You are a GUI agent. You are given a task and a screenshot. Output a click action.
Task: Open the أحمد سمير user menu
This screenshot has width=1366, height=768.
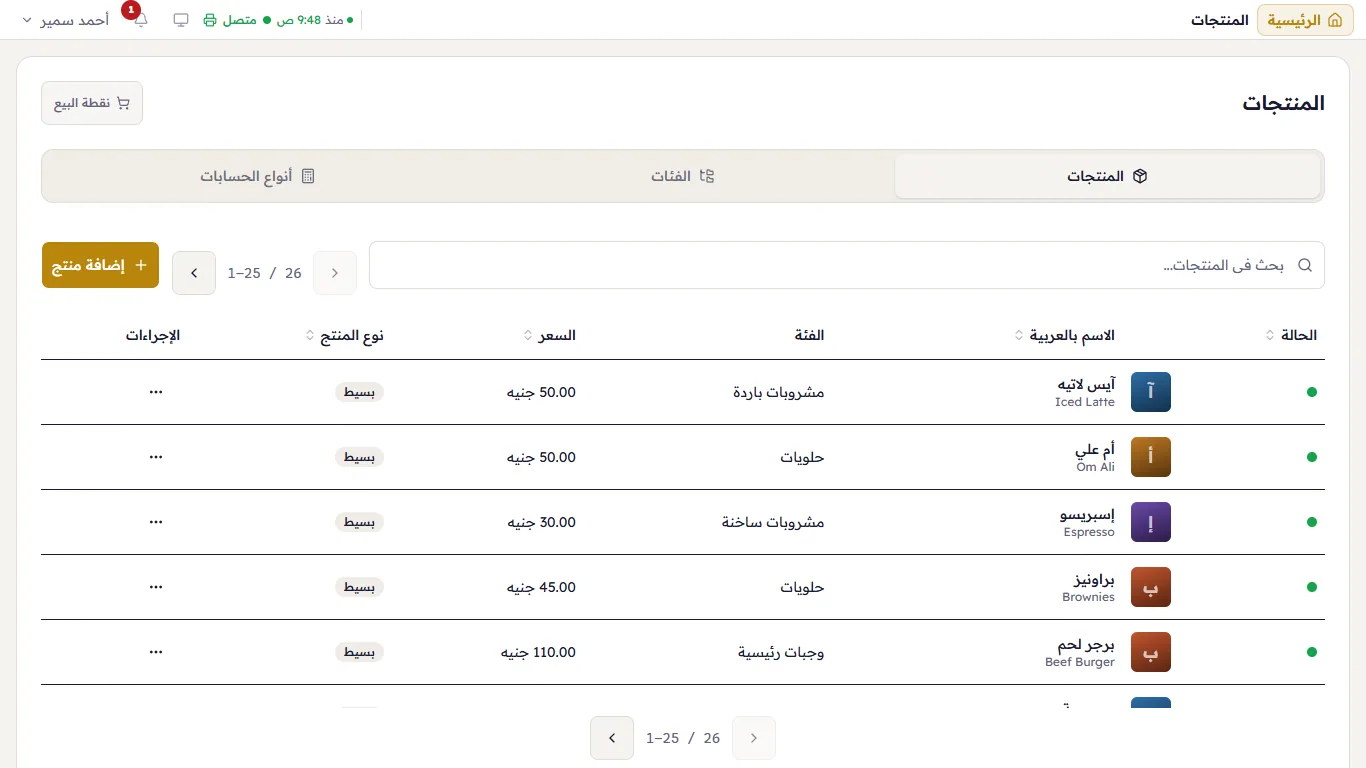point(65,20)
